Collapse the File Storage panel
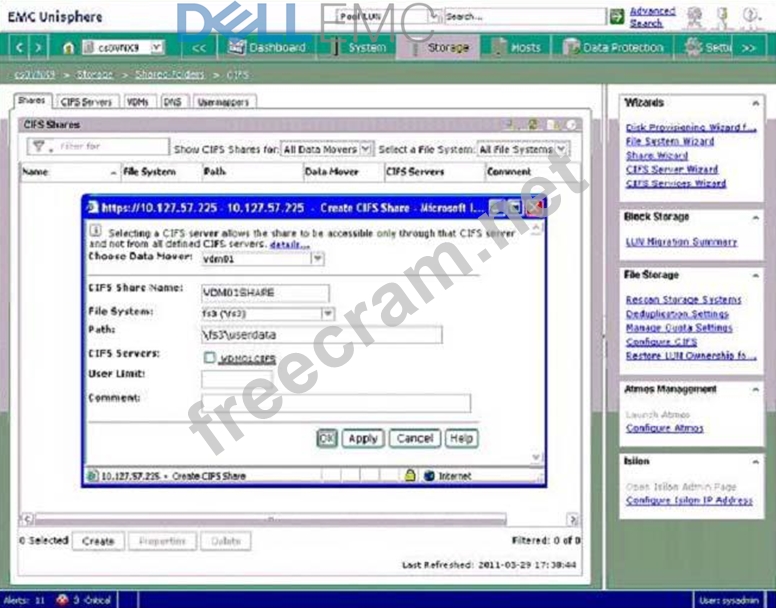The width and height of the screenshot is (776, 608). pyautogui.click(x=755, y=276)
